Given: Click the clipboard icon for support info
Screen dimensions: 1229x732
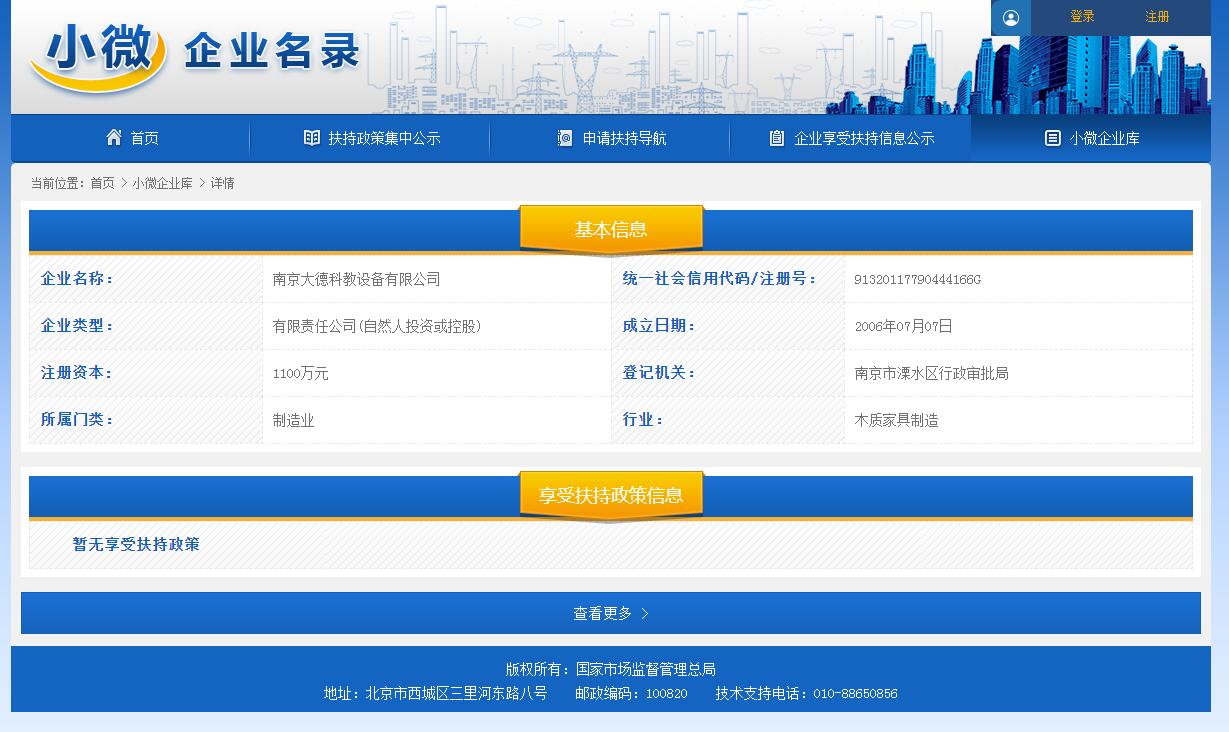Looking at the screenshot, I should [x=777, y=138].
